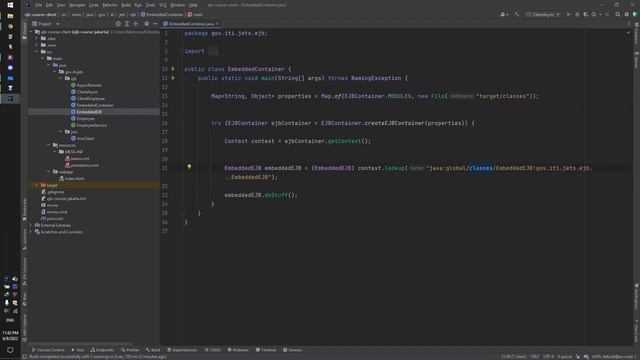Screen dimensions: 640x360
Task: Click the Run button in the top toolbar
Action: click(568, 14)
